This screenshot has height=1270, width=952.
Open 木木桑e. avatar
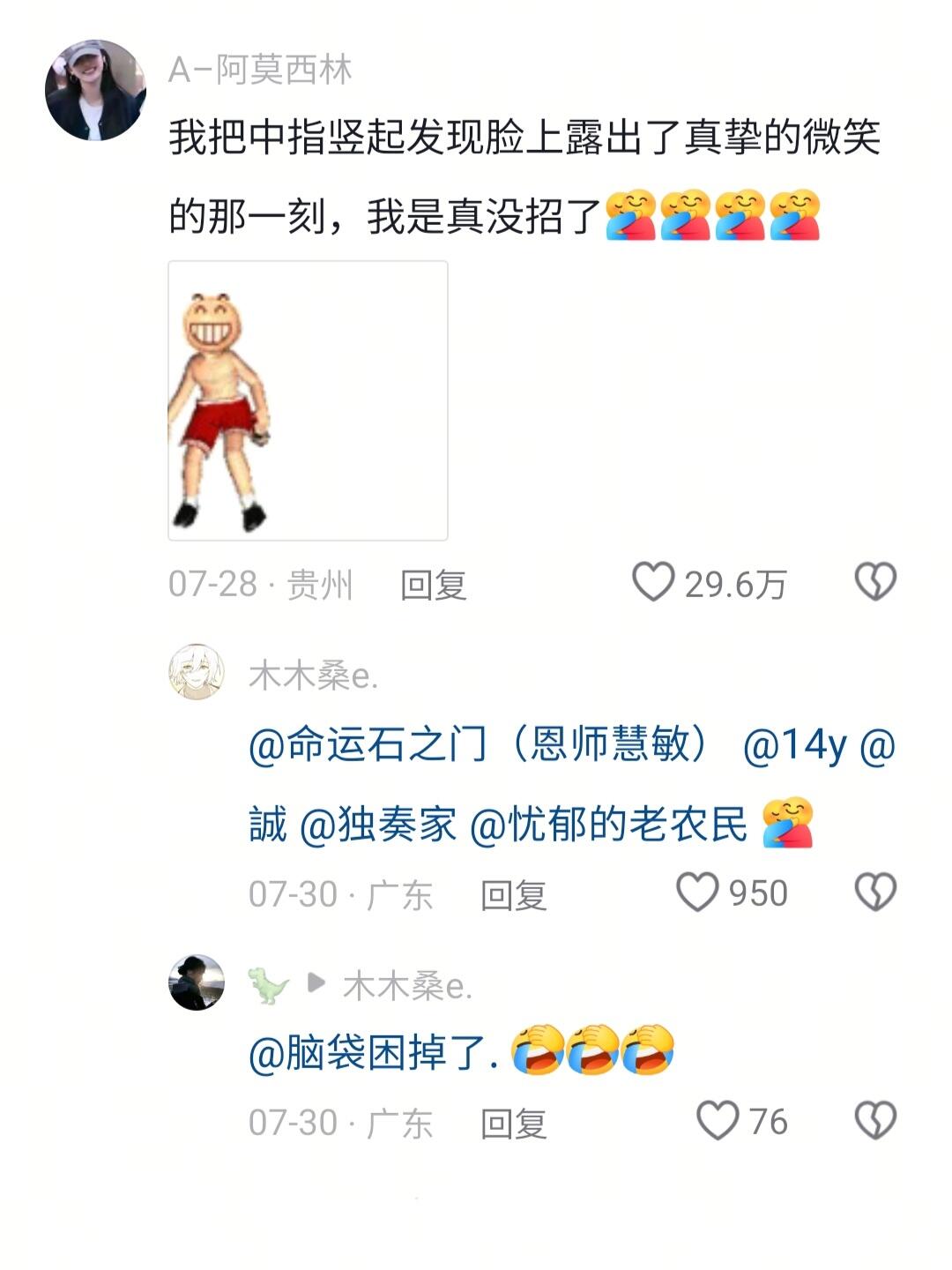[197, 671]
